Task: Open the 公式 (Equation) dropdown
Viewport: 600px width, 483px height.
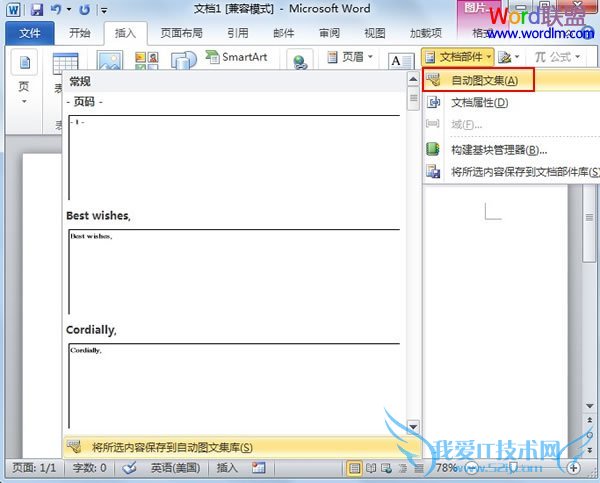Action: [x=557, y=57]
